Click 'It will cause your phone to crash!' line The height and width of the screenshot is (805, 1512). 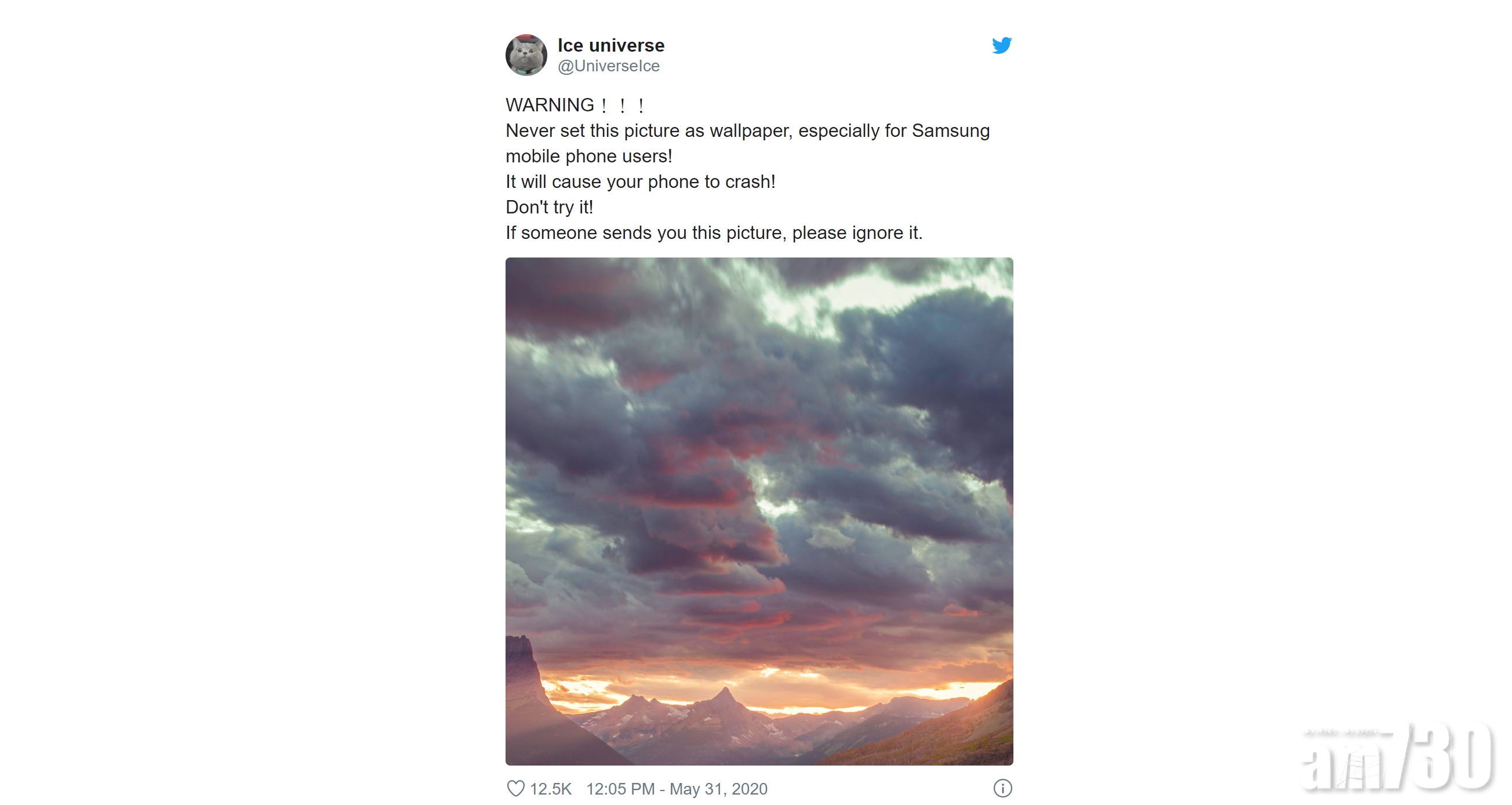click(x=641, y=182)
